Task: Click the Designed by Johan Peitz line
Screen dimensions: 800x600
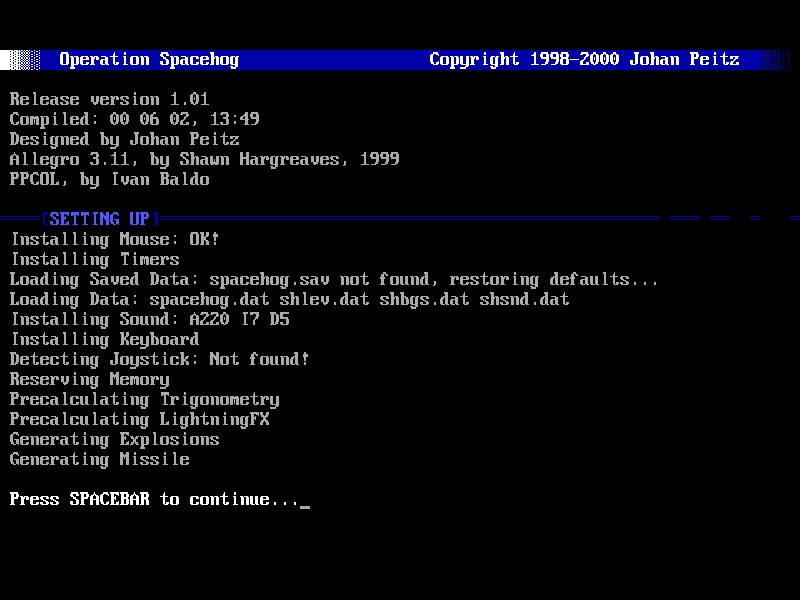Action: [124, 140]
